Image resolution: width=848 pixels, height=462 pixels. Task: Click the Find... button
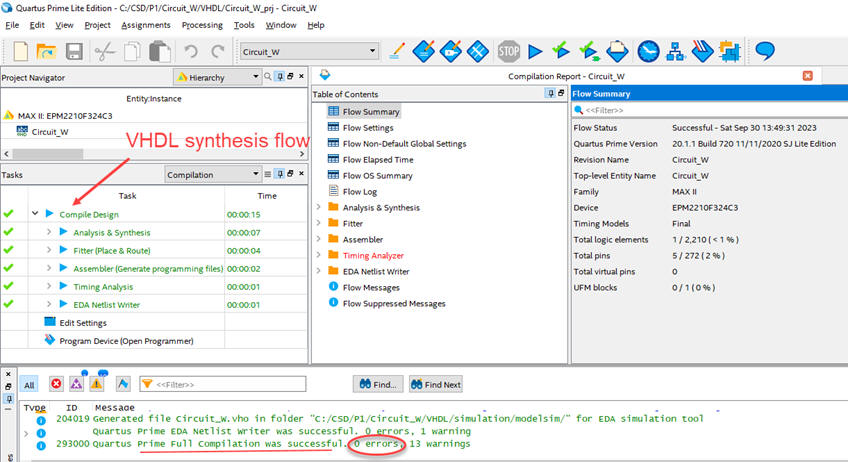pos(378,384)
